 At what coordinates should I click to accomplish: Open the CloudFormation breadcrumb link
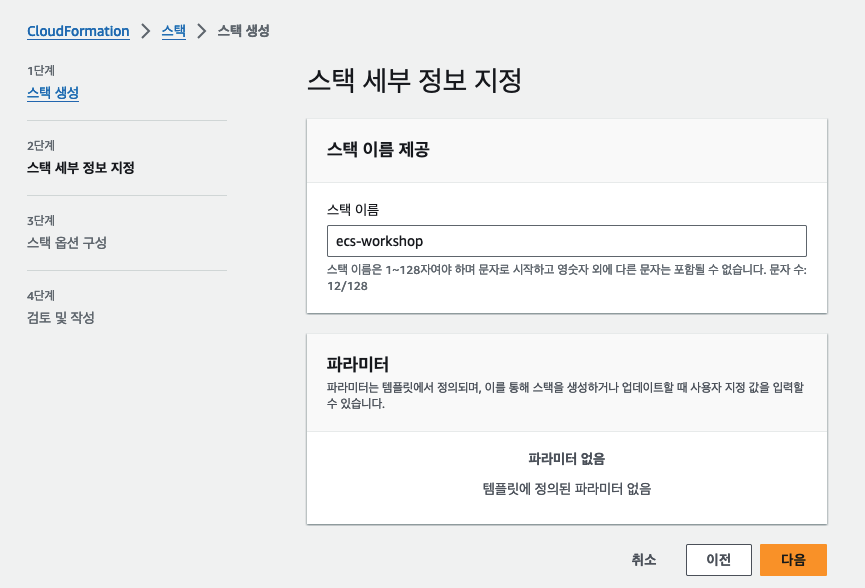pos(78,31)
